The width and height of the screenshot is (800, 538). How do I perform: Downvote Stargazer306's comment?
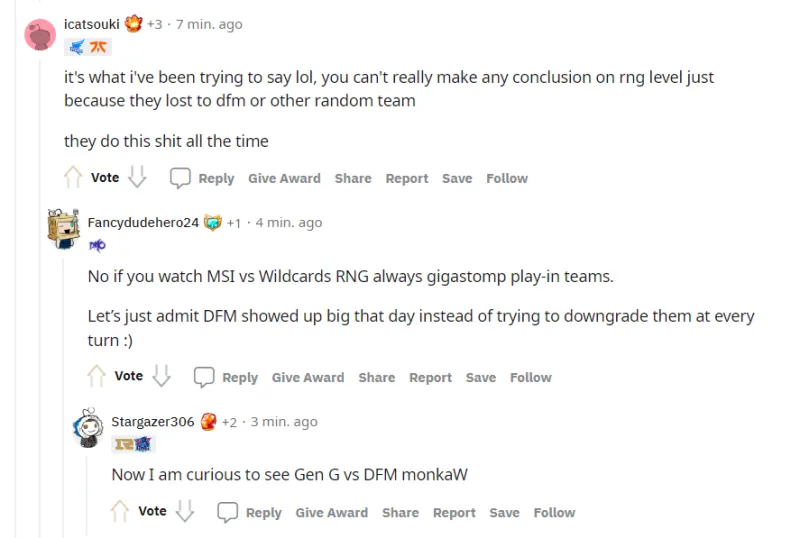pos(184,512)
